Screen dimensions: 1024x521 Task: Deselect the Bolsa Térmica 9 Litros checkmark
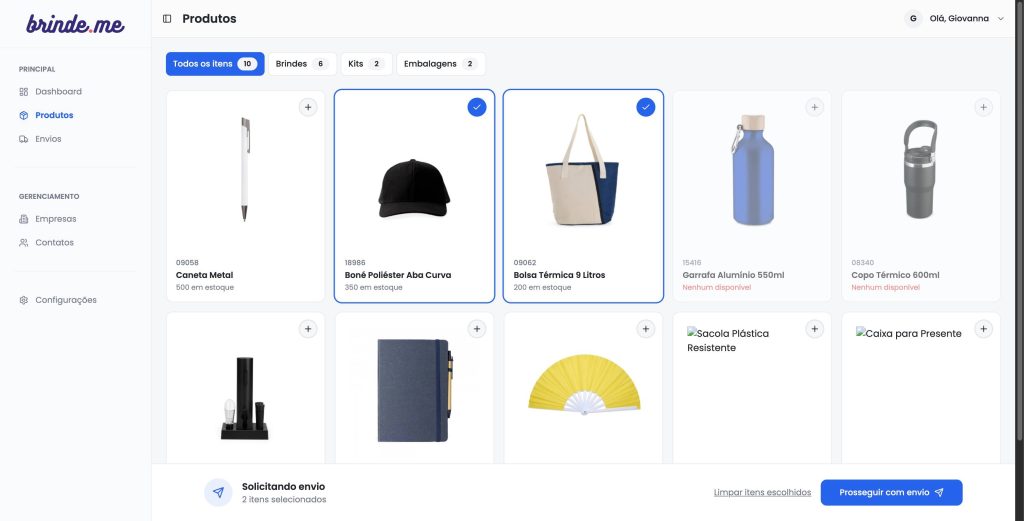[x=645, y=107]
